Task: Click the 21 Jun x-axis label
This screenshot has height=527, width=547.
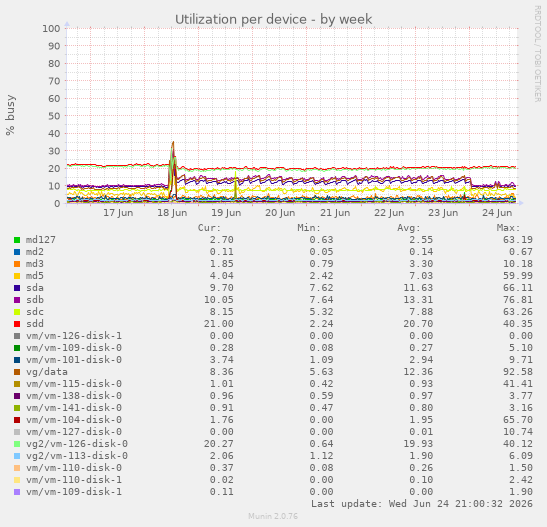Action: [335, 213]
